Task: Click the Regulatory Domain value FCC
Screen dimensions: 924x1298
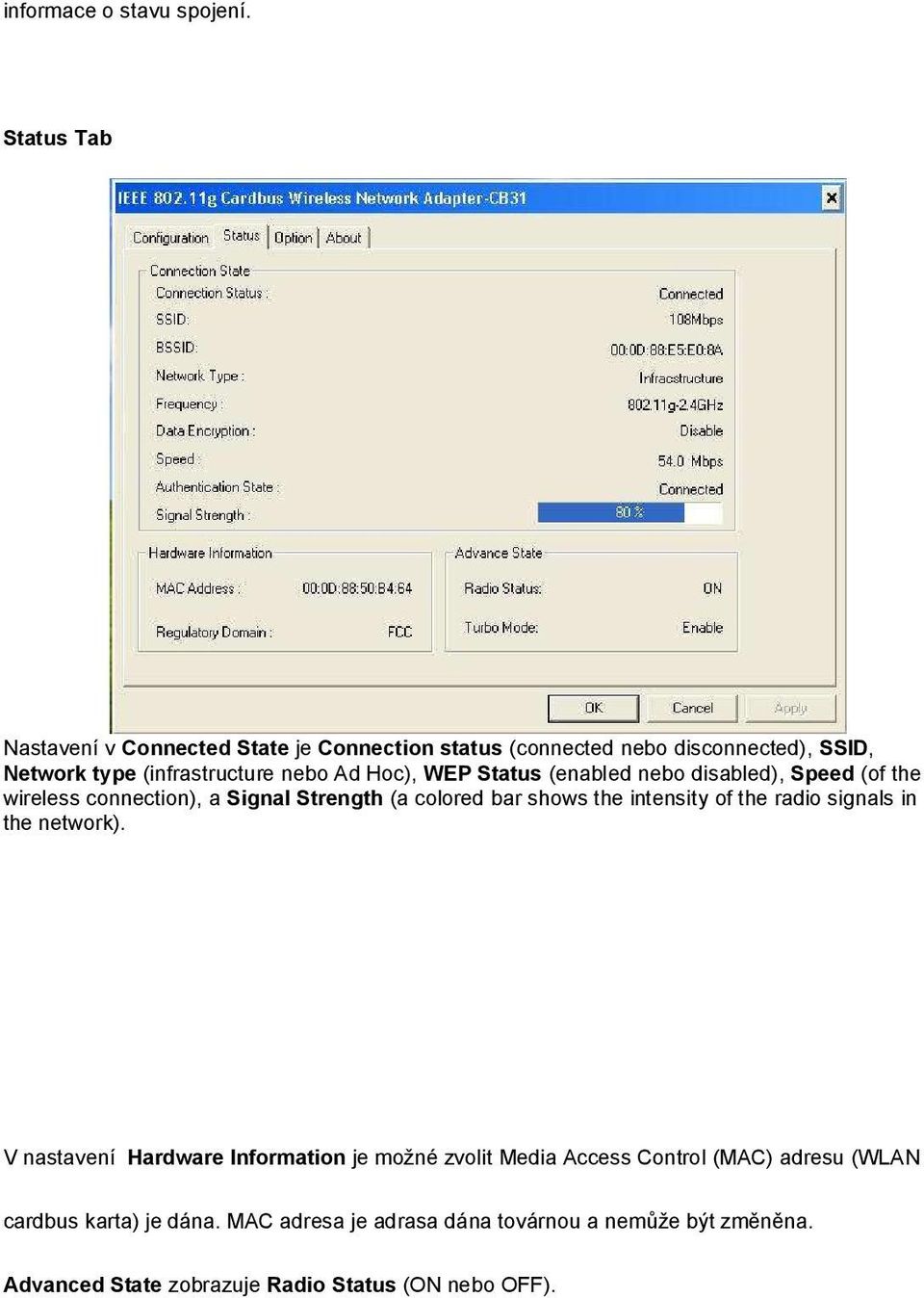Action: click(399, 632)
